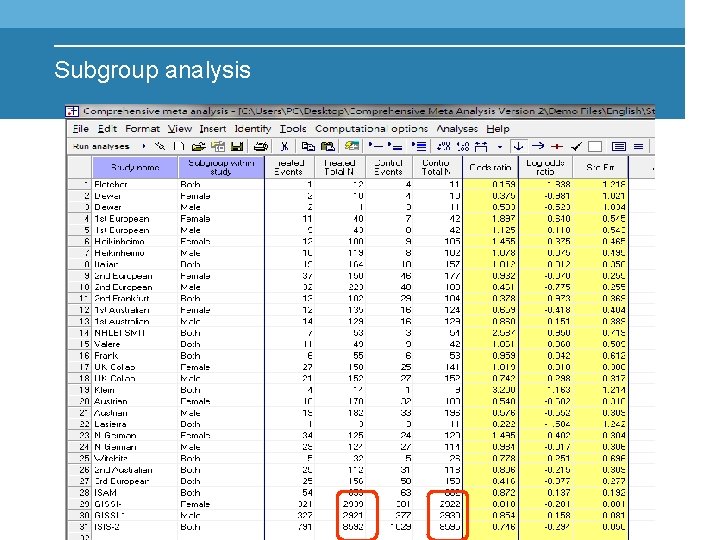The height and width of the screenshot is (540, 720).
Task: Click the pencil-like icon after Run analyses arrow
Action: tap(160, 146)
